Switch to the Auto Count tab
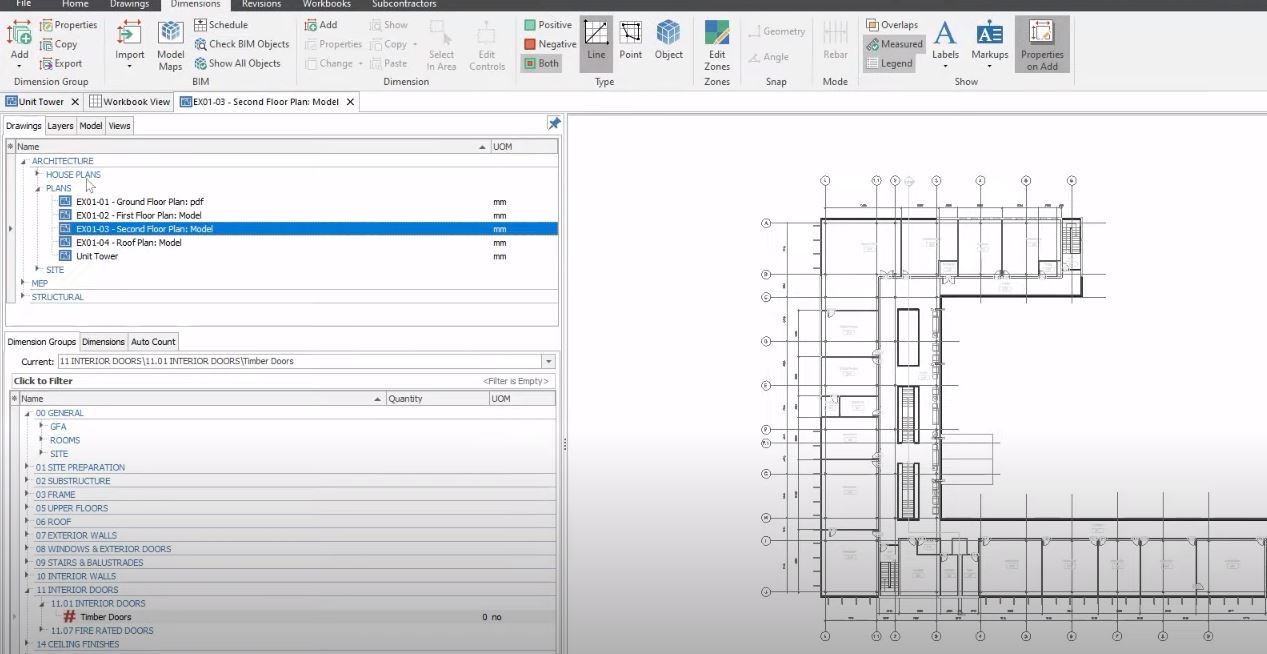The width and height of the screenshot is (1267, 654). pyautogui.click(x=153, y=342)
